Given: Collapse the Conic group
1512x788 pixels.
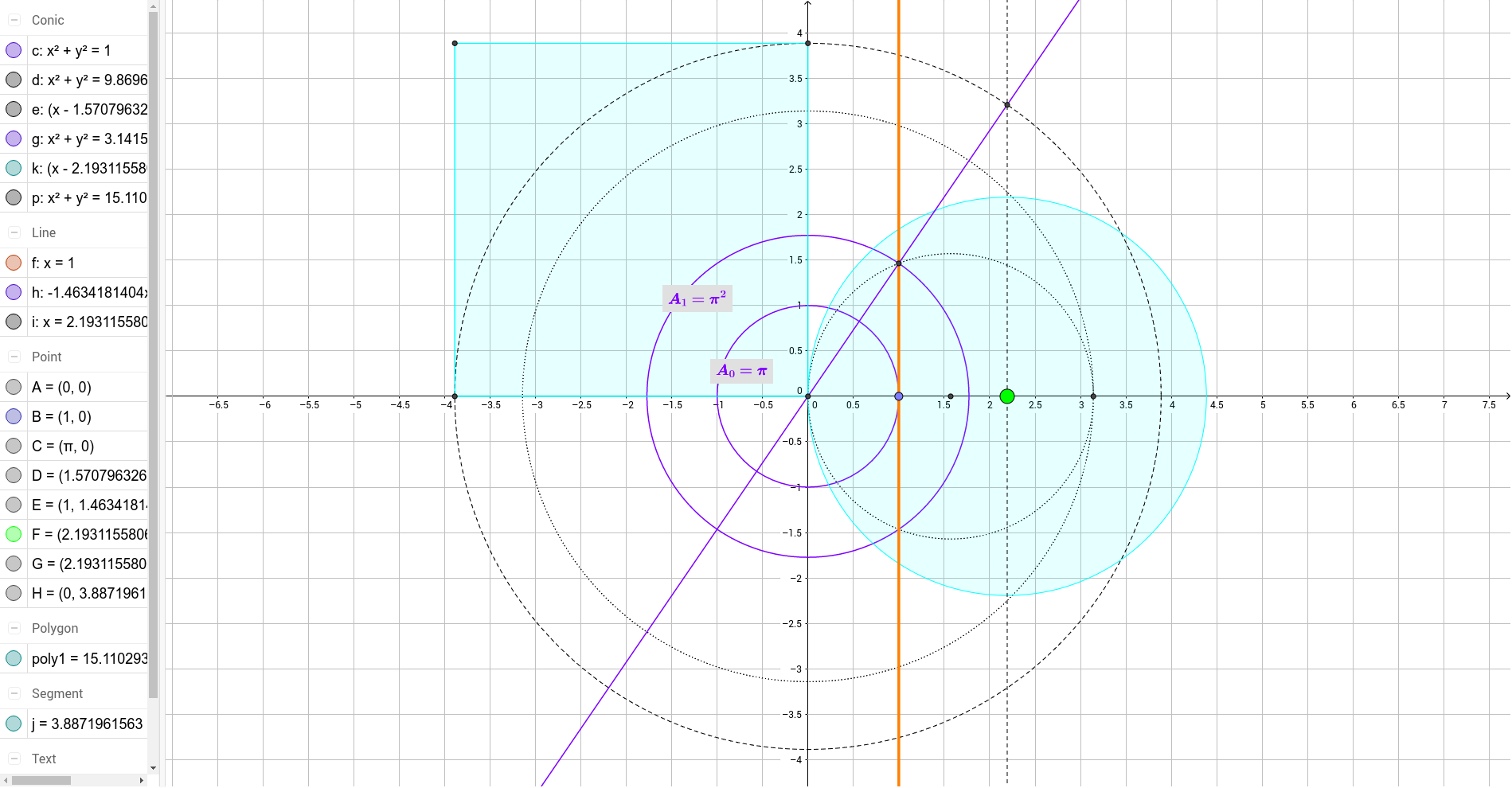Looking at the screenshot, I should tap(14, 20).
